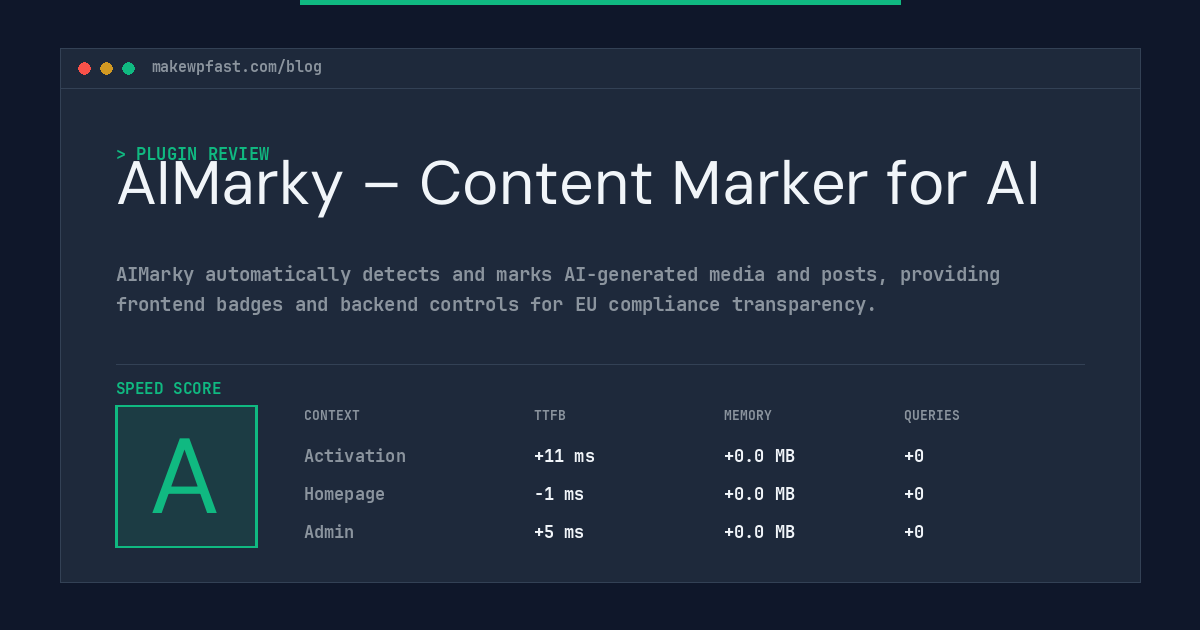Screen dimensions: 1200x630
Task: Click the plugin description paragraph
Action: (558, 289)
